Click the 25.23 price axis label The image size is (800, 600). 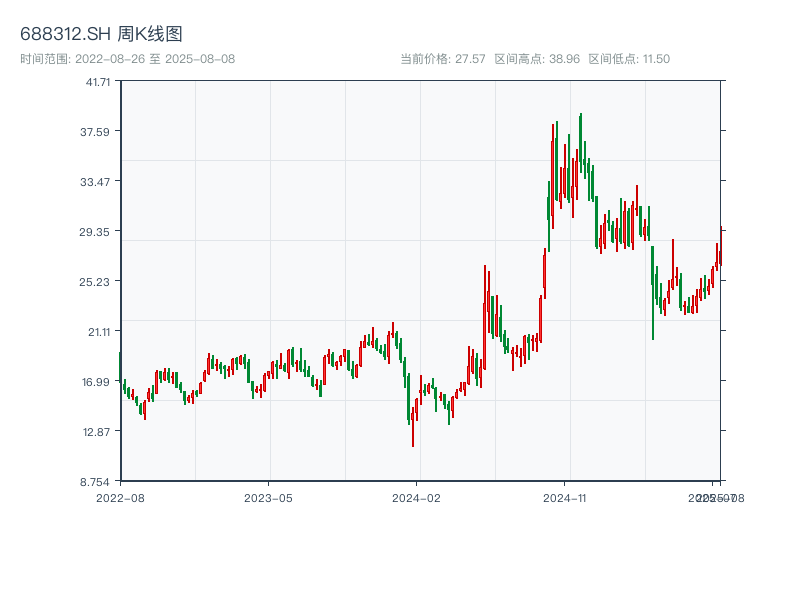coord(97,282)
